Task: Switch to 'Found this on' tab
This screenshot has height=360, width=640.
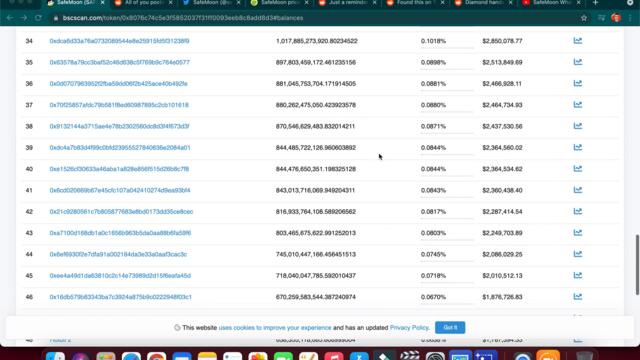Action: (x=415, y=3)
